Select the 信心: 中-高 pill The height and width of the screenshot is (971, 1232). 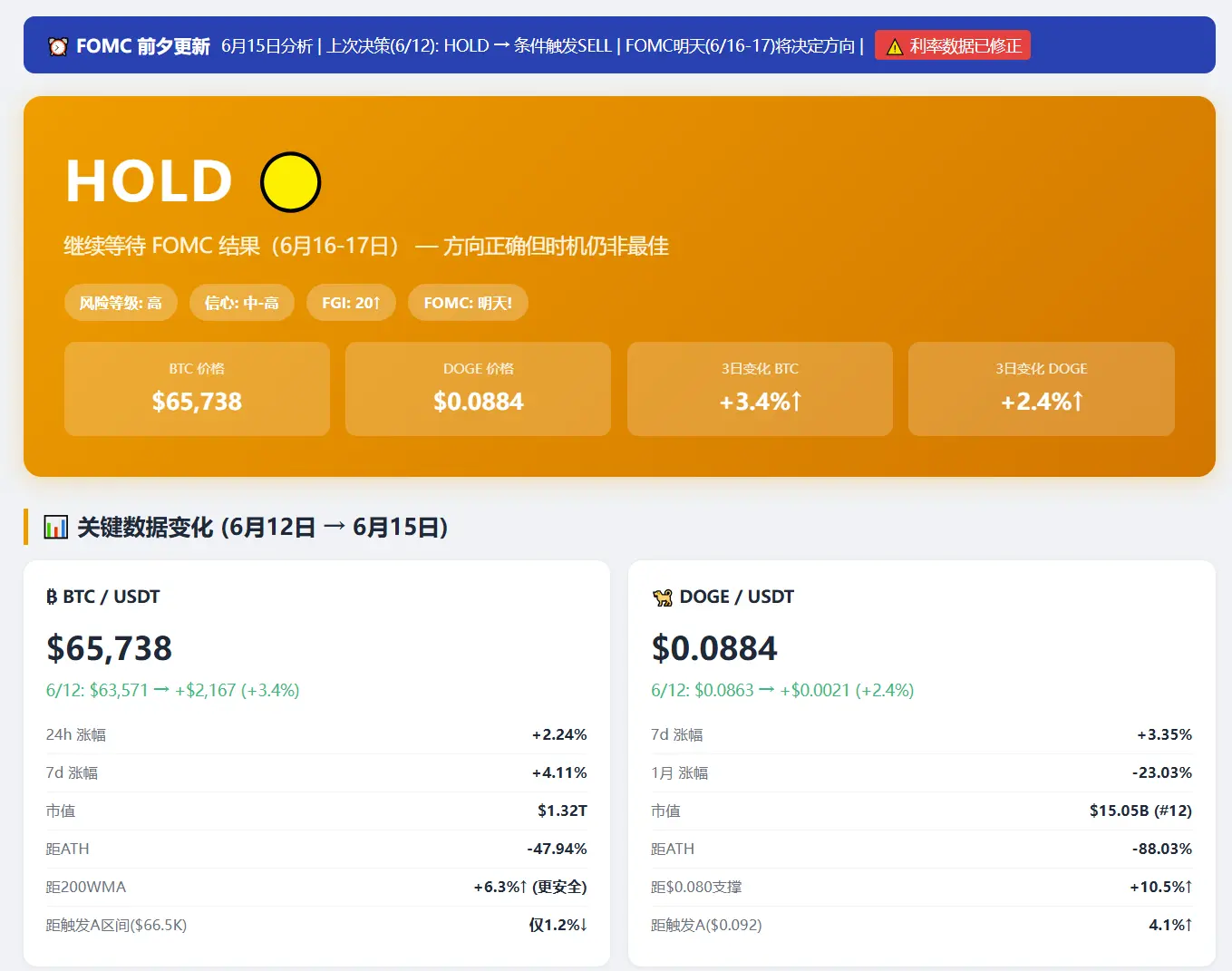click(x=242, y=303)
